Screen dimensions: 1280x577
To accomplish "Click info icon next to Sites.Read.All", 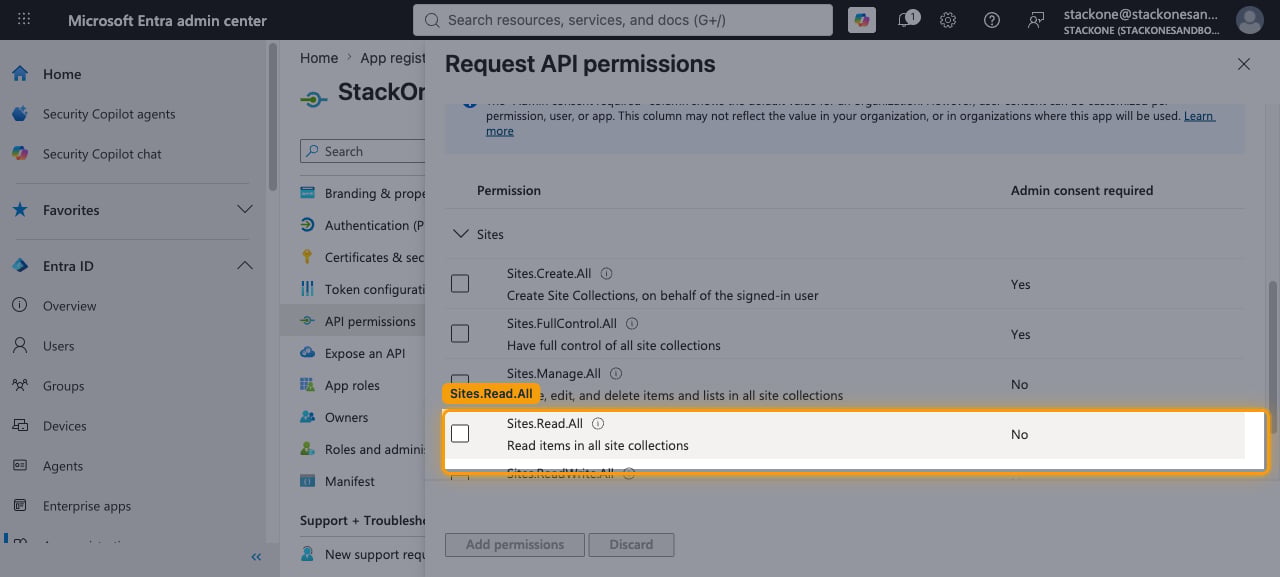I will [598, 423].
